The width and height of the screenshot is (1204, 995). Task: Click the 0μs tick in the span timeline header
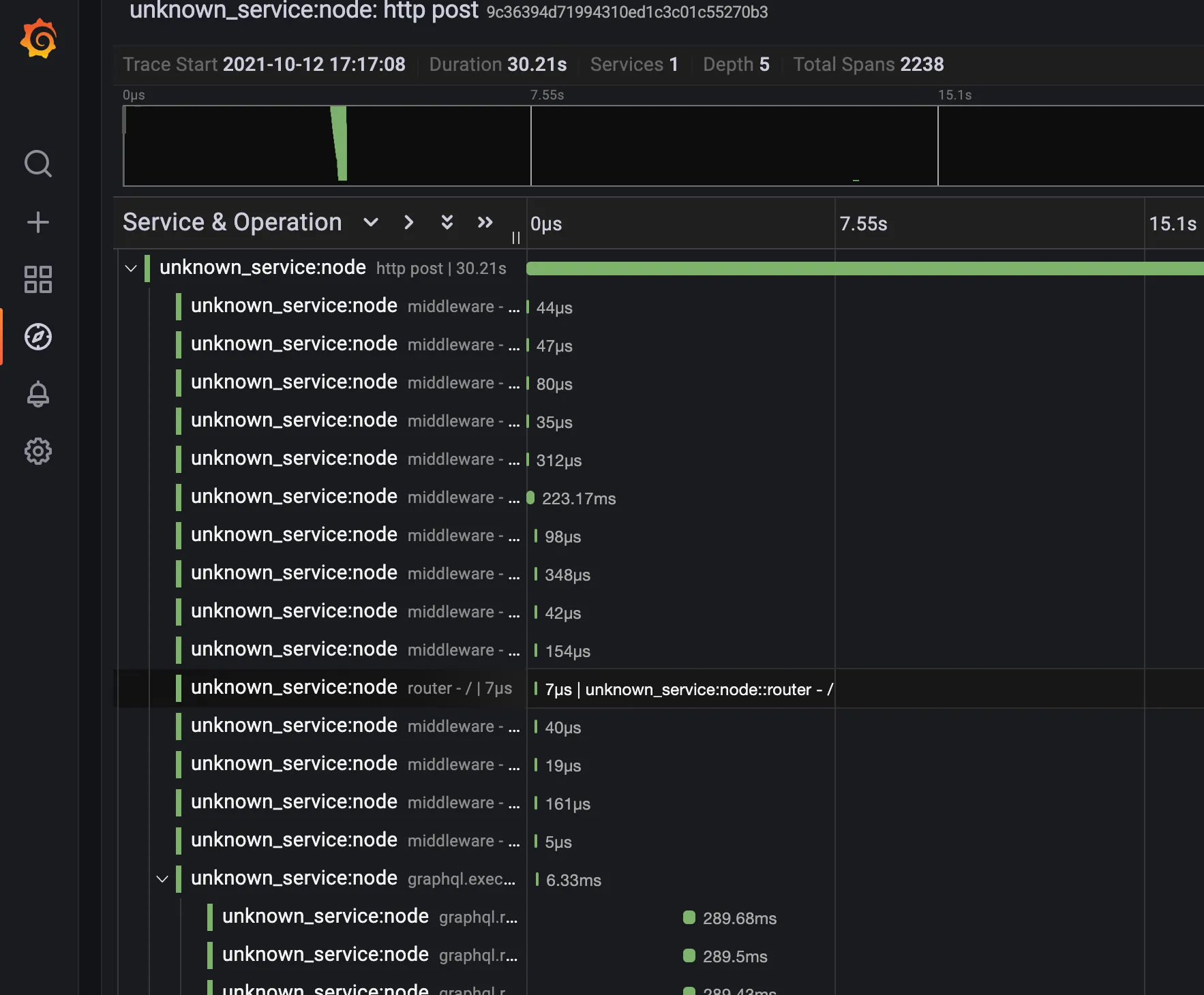[546, 224]
